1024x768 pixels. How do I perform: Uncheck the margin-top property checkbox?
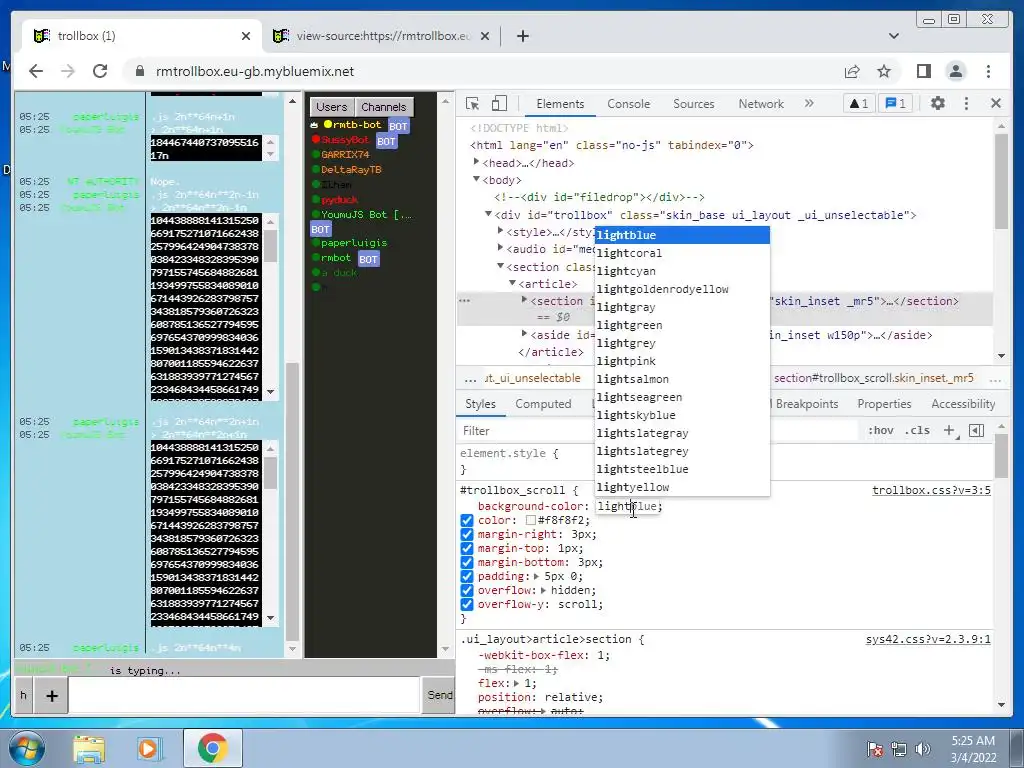[x=466, y=549]
